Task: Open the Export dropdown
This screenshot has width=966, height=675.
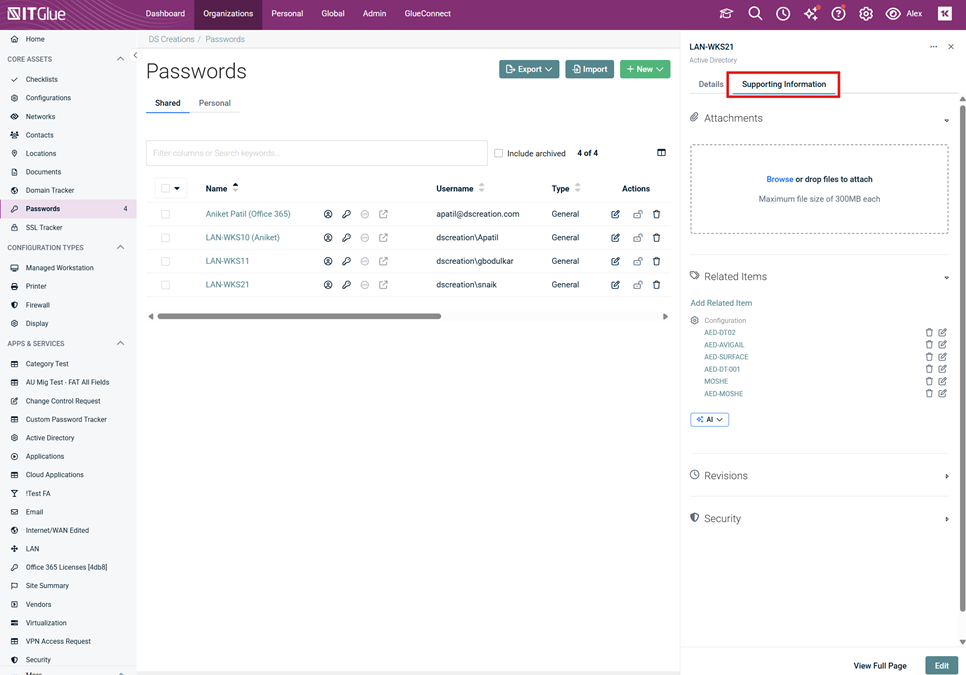Action: pos(529,69)
